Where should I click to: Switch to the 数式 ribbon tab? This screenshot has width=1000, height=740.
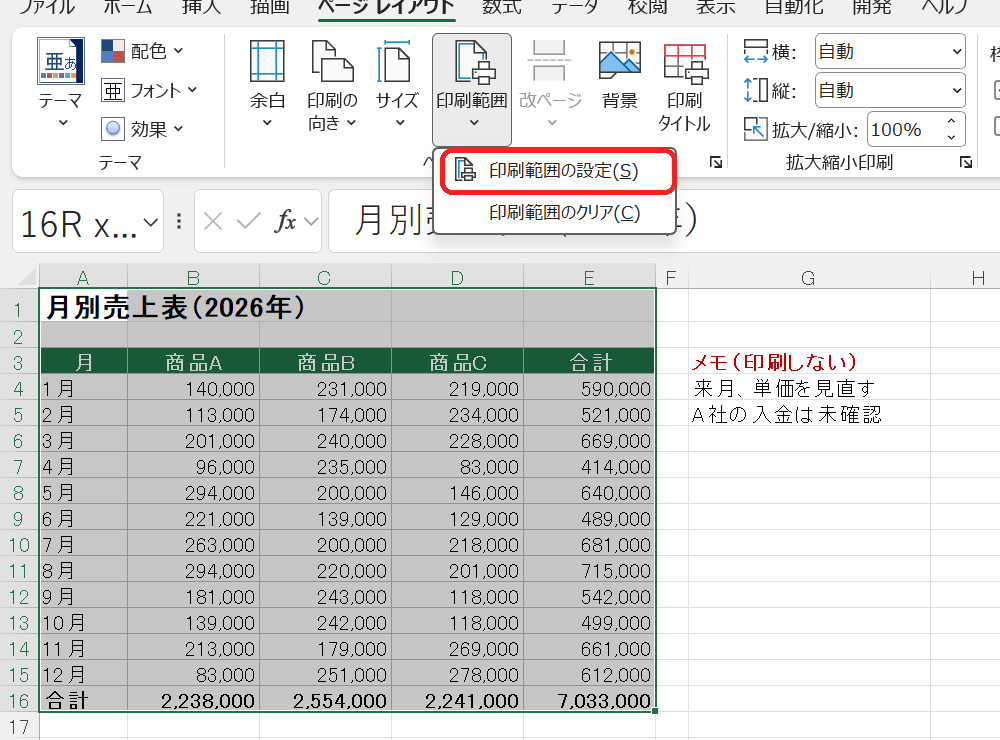pos(502,7)
